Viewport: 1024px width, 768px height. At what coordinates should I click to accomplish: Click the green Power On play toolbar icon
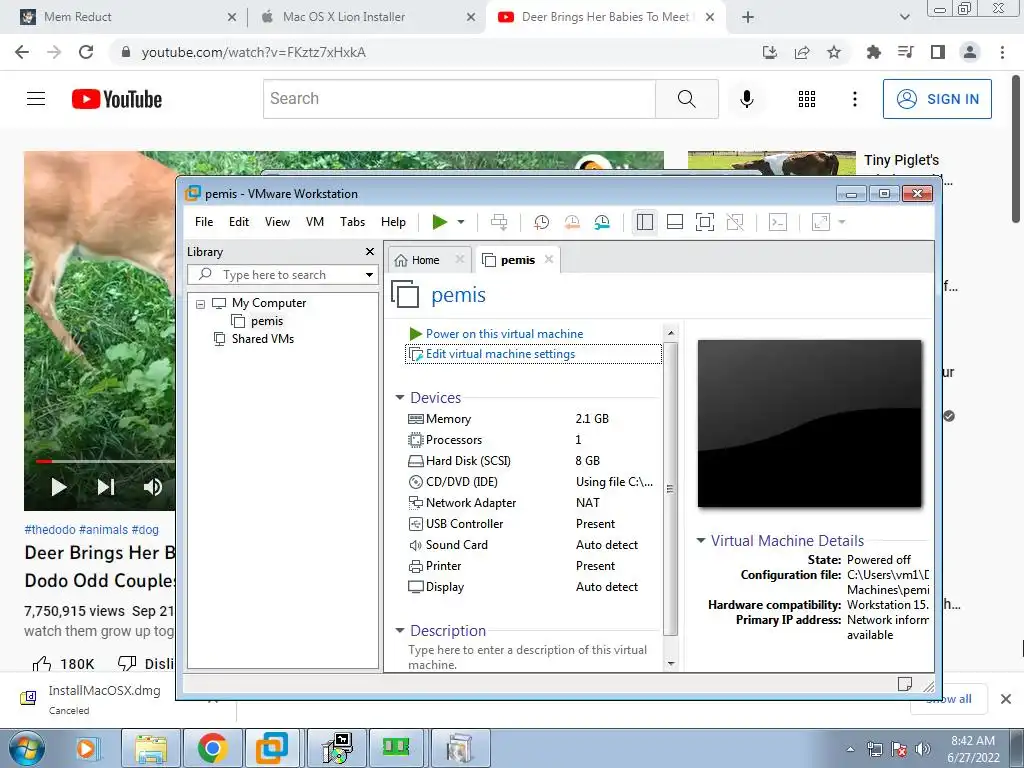tap(440, 222)
